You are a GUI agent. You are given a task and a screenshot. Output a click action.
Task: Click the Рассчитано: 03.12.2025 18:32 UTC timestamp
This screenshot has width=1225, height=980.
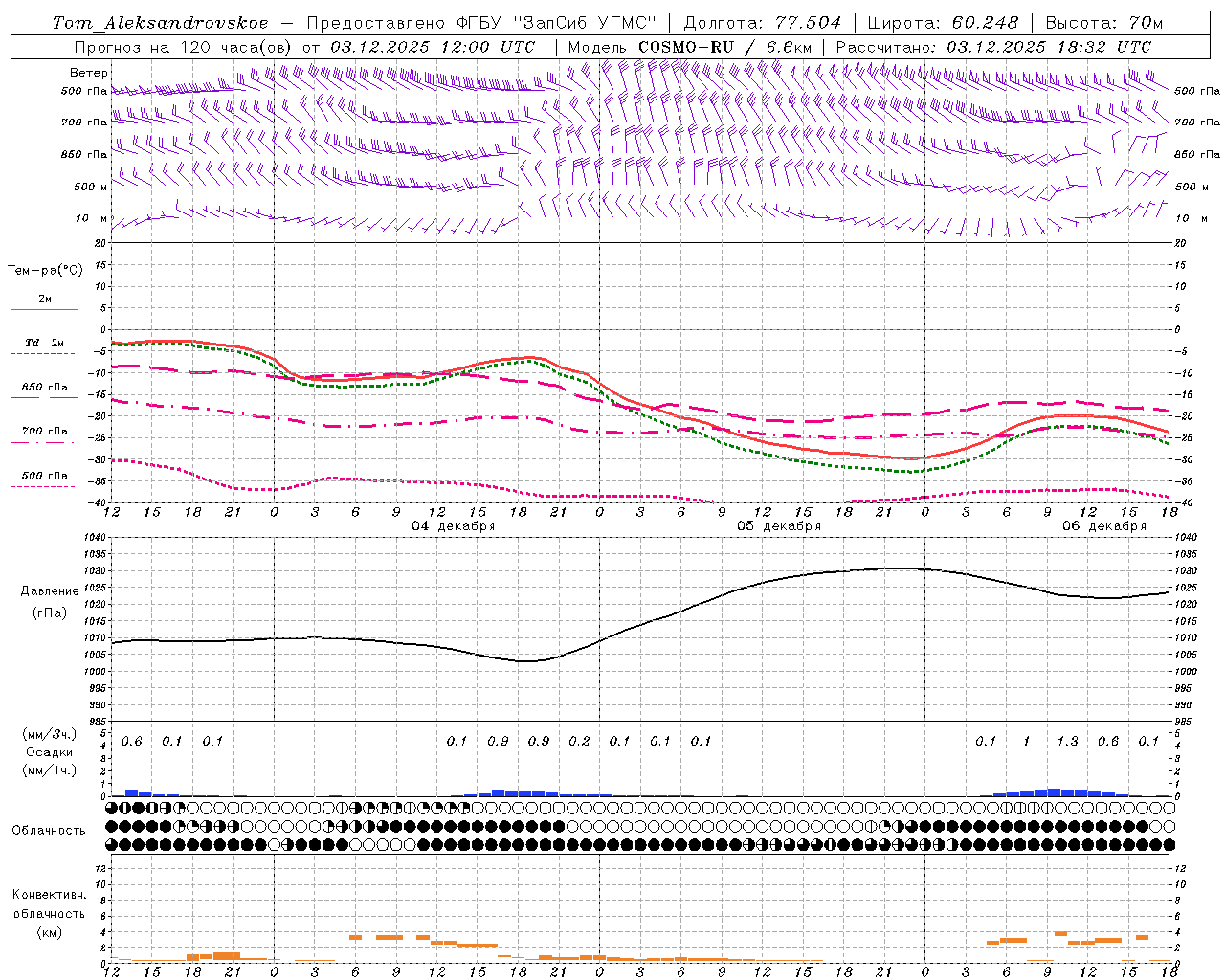[x=993, y=47]
